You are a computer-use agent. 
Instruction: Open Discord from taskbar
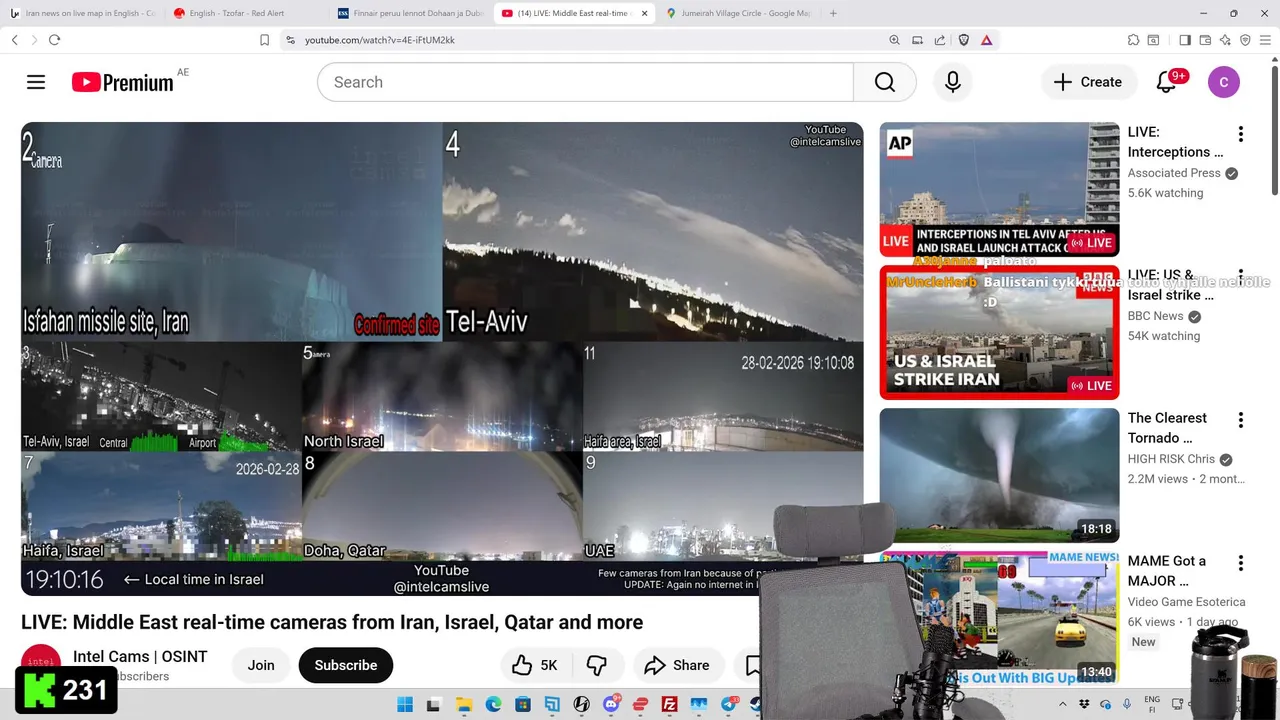coord(611,704)
